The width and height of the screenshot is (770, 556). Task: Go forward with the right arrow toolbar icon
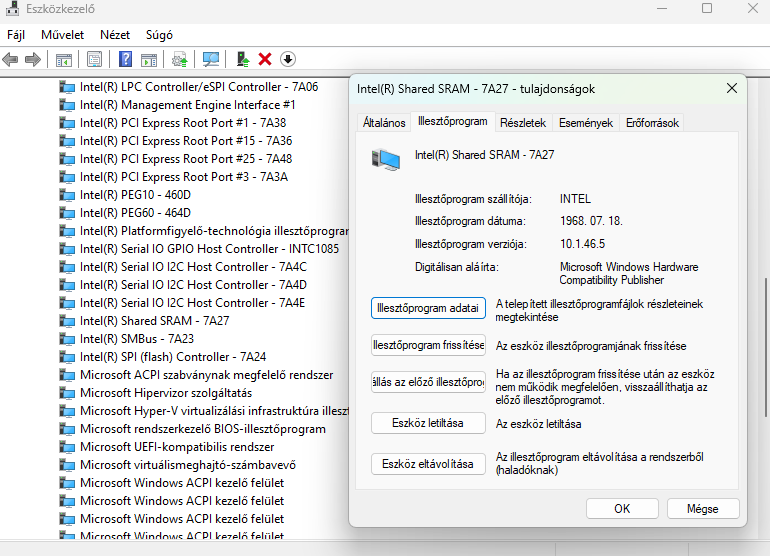[33, 60]
